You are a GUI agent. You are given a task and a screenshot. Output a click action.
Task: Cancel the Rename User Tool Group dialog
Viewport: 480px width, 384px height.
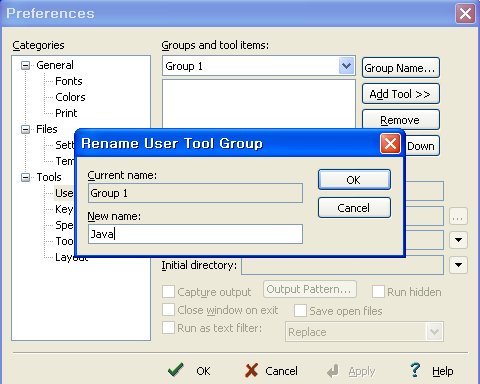(x=354, y=208)
